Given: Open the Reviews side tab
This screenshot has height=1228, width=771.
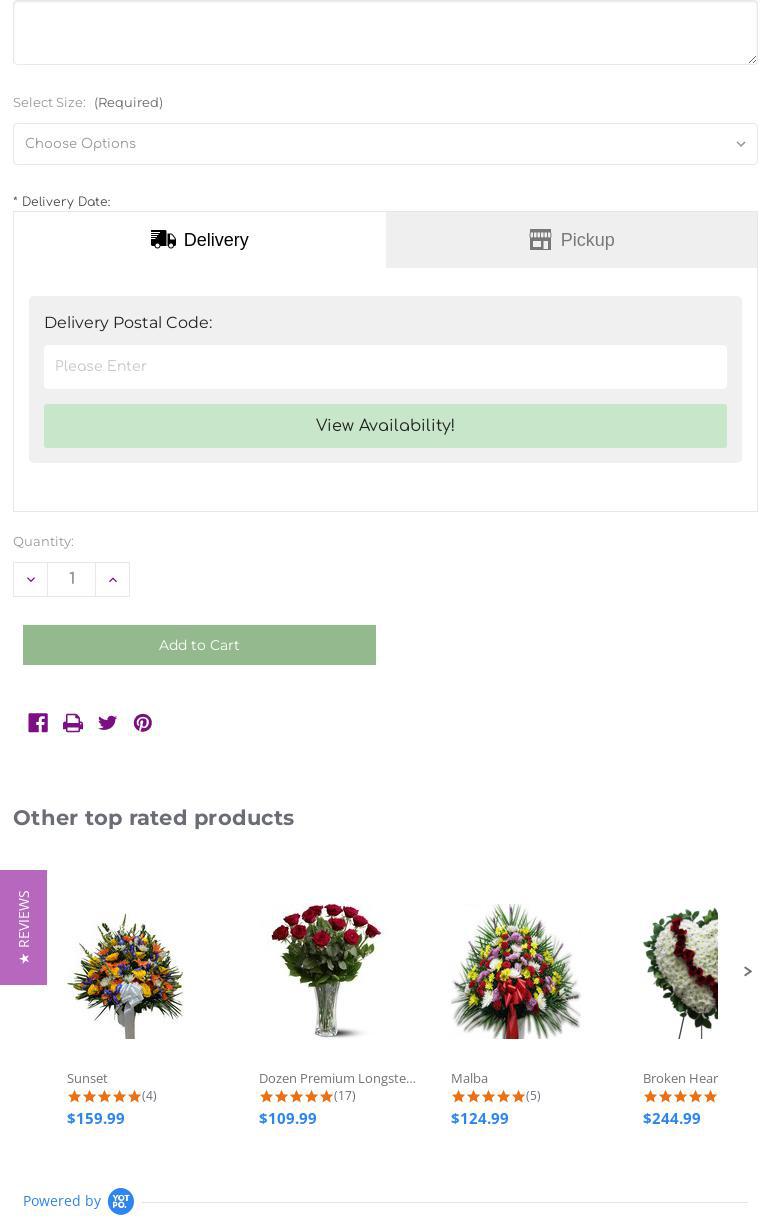Looking at the screenshot, I should 24,927.
